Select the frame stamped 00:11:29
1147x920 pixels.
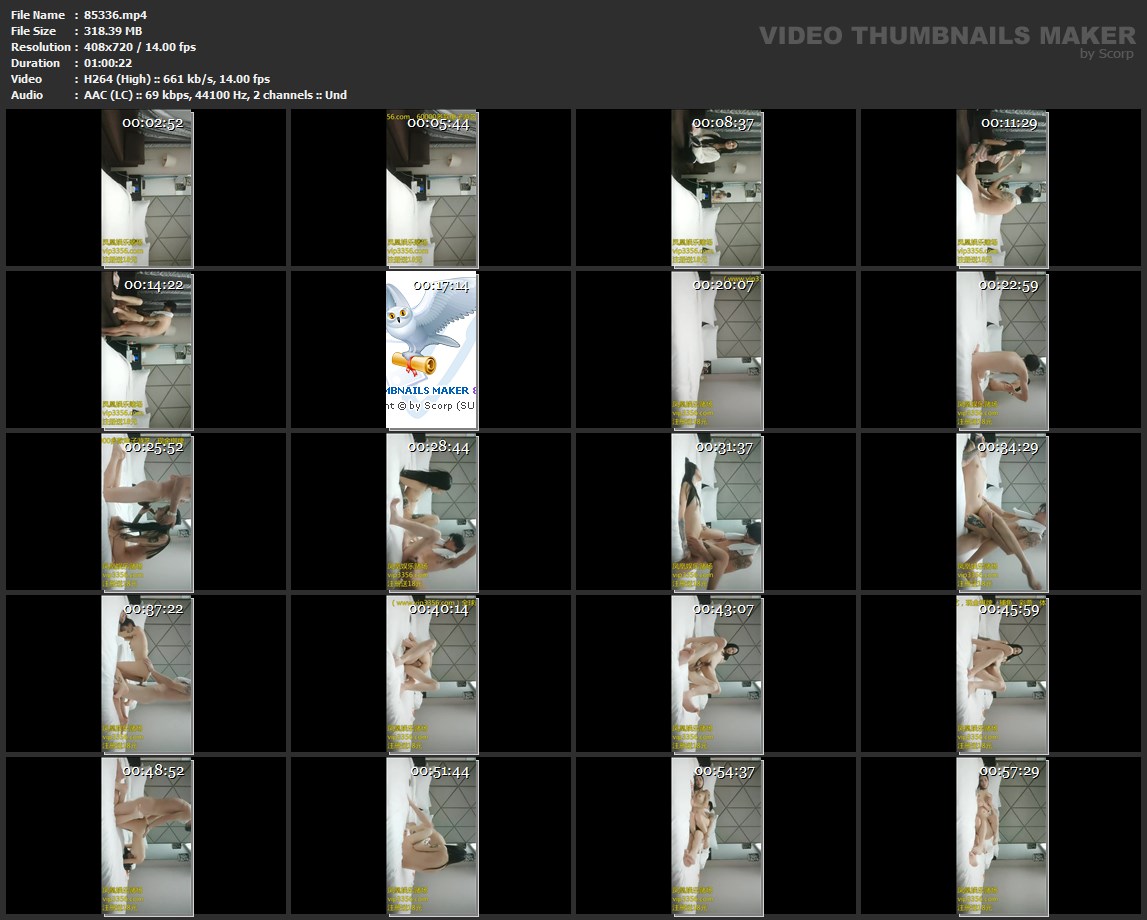tap(1001, 188)
